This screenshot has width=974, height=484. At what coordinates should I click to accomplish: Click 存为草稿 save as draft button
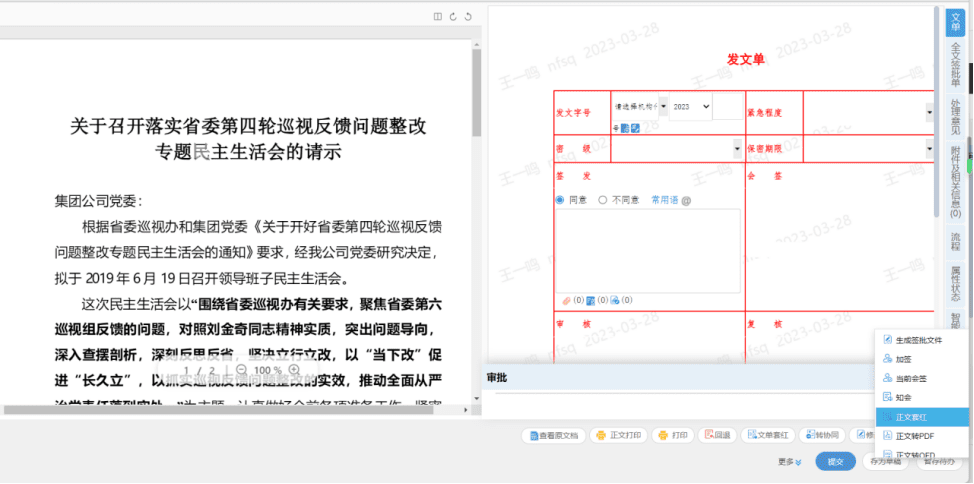[x=886, y=462]
